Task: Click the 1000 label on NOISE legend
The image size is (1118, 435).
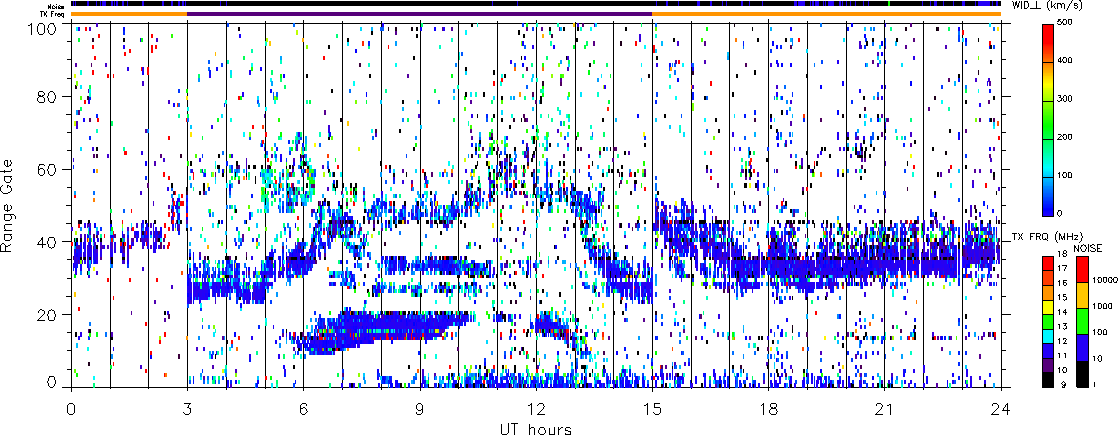Action: (x=1102, y=306)
